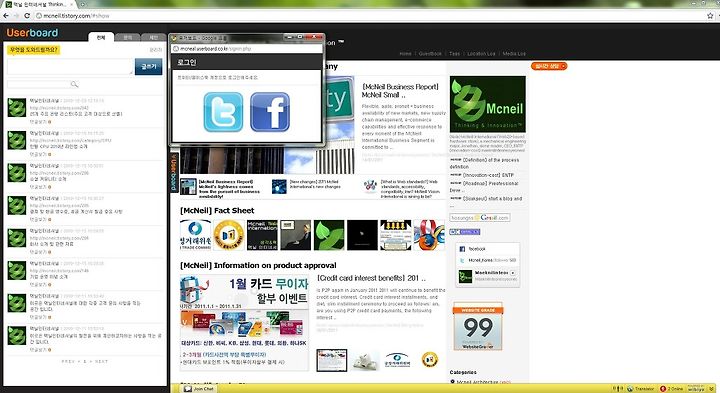
Task: Click the Userboard logo
Action: [32, 33]
